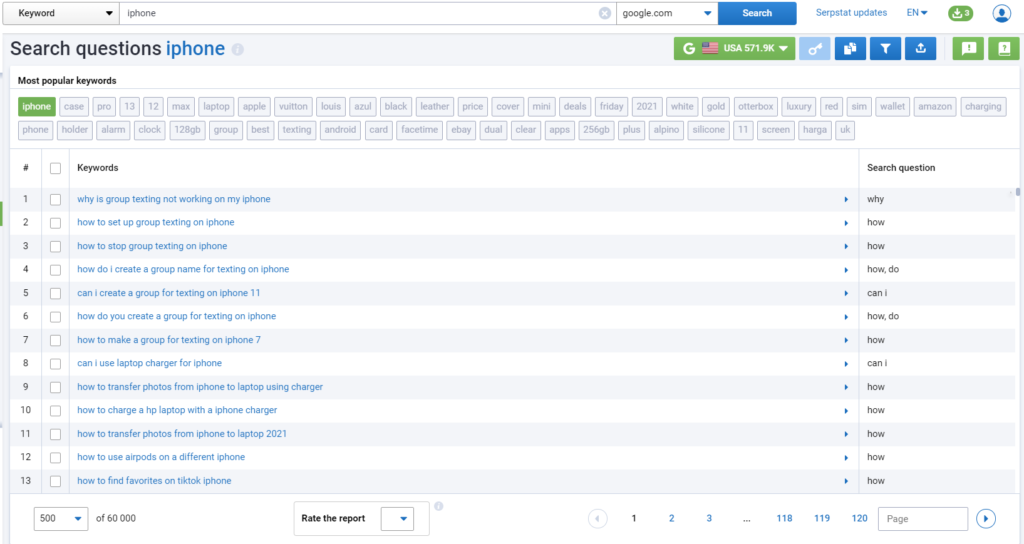
Task: Open the filter funnel icon
Action: pos(885,48)
